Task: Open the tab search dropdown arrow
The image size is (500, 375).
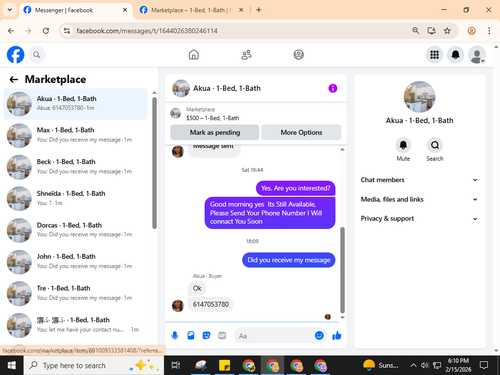Action: pos(10,10)
